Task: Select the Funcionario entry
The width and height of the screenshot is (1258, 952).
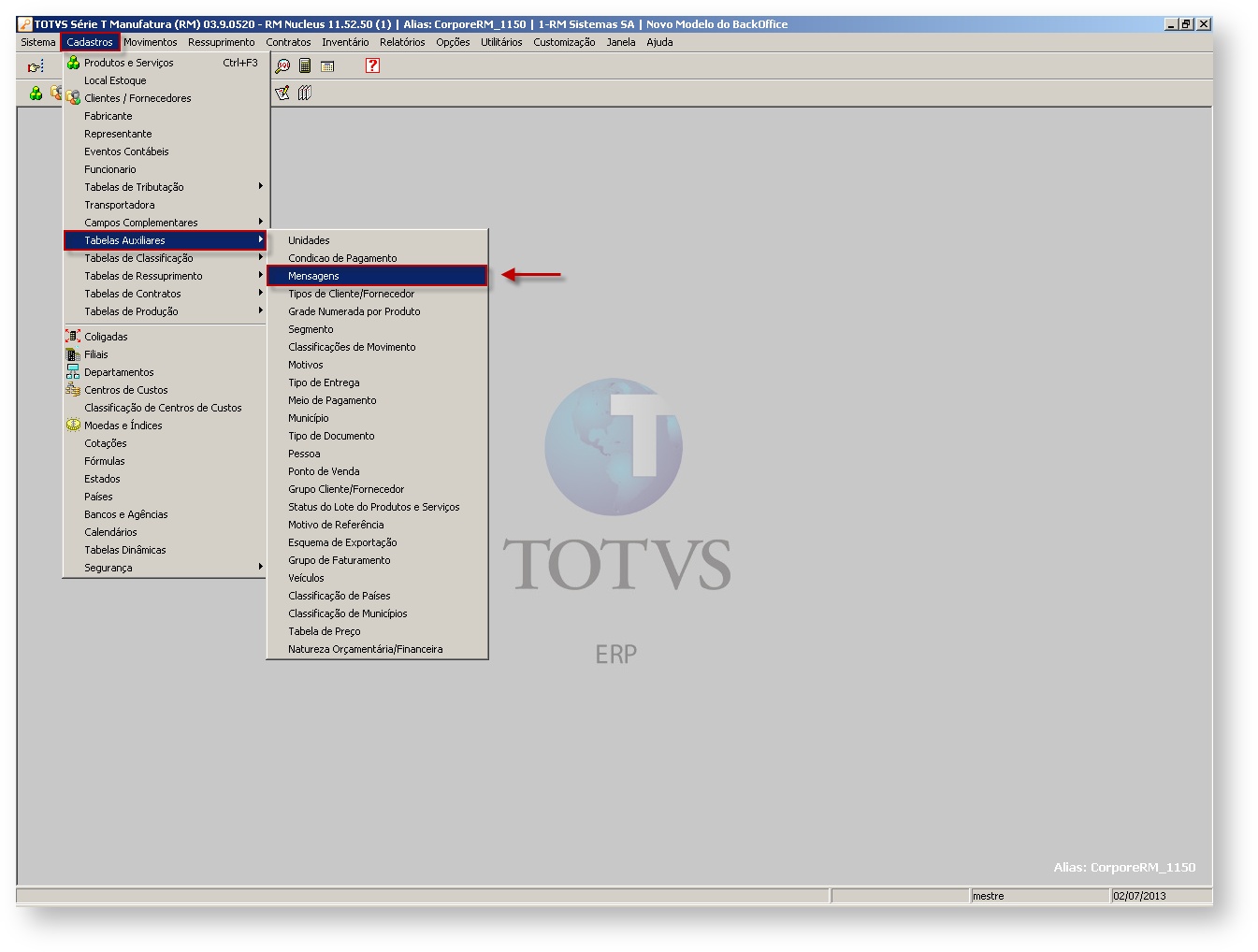Action: pyautogui.click(x=166, y=169)
